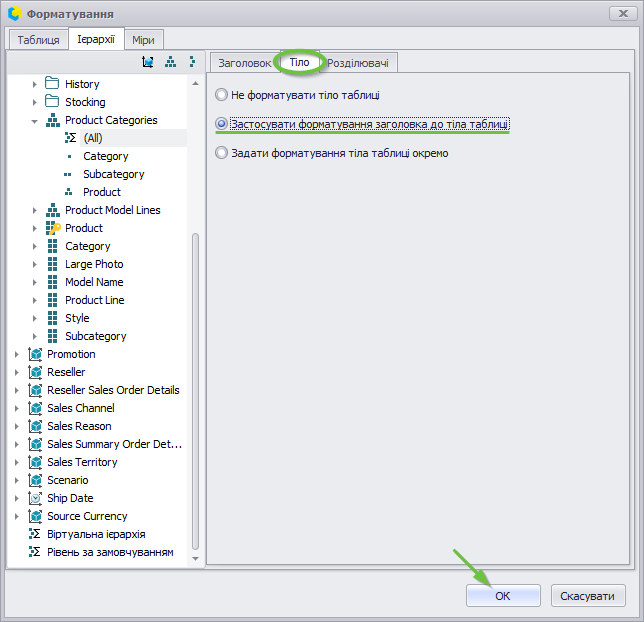644x622 pixels.
Task: Click the Ship Date clock dimension icon
Action: point(35,498)
